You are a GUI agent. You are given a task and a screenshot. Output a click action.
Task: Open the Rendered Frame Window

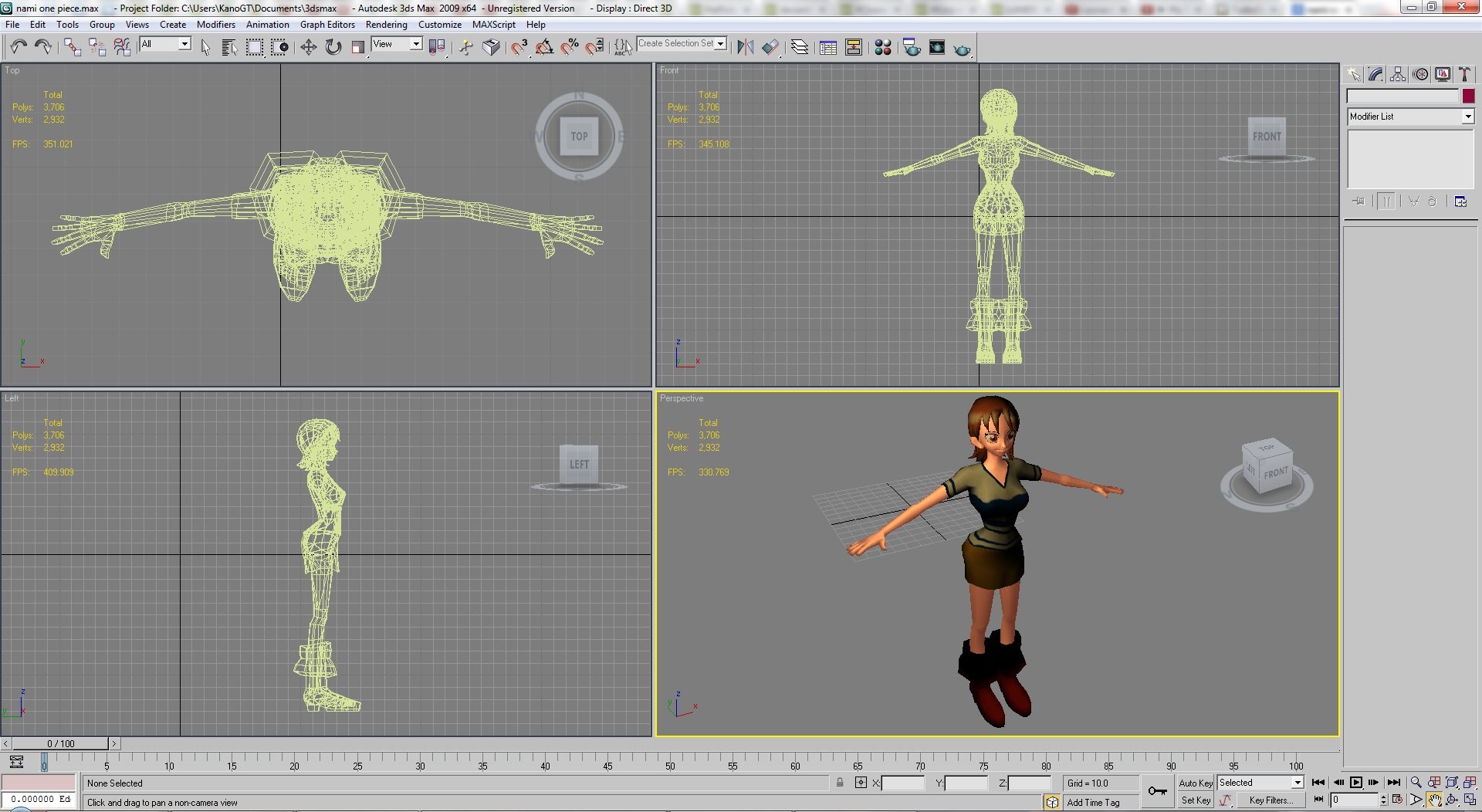point(937,48)
